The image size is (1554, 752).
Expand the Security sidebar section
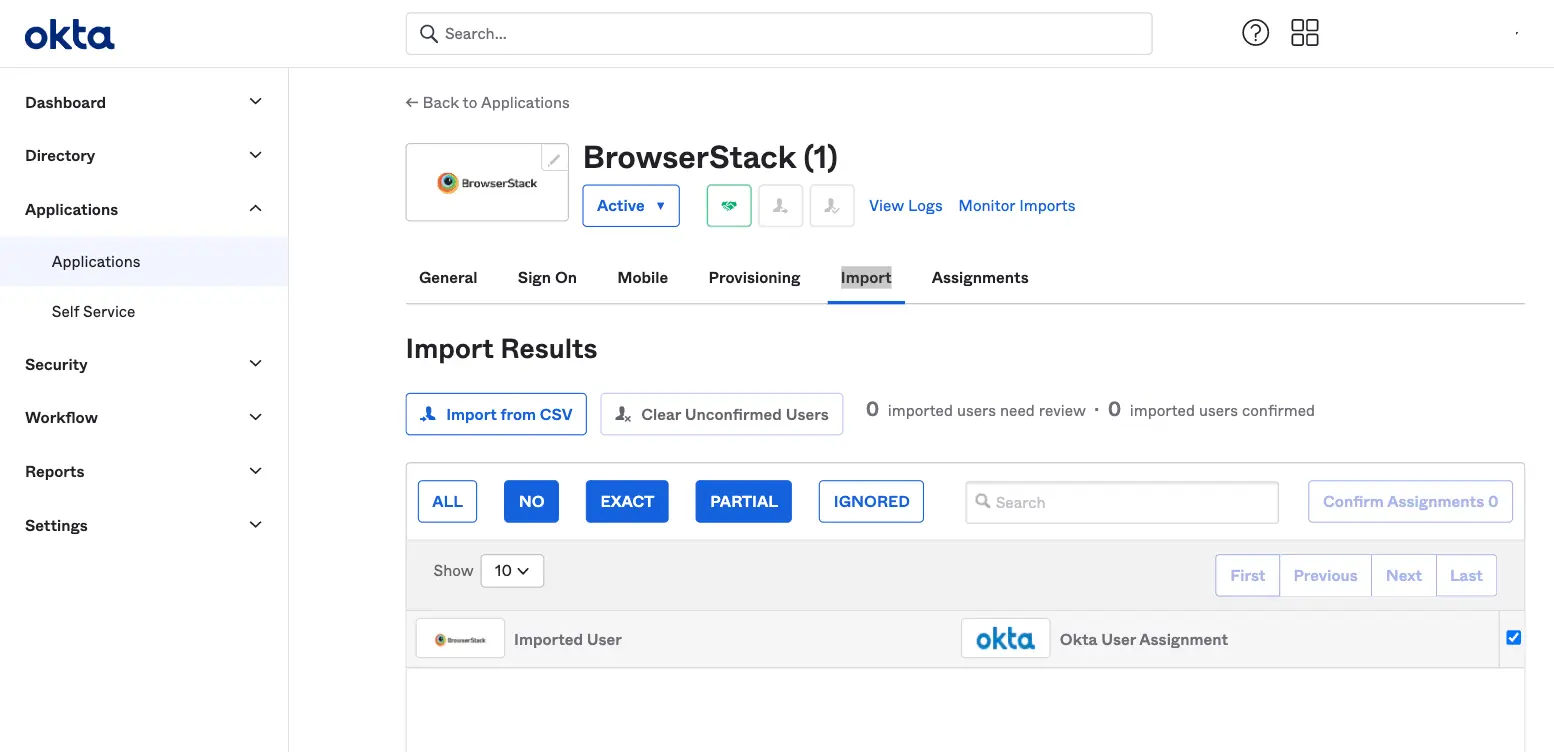point(144,365)
